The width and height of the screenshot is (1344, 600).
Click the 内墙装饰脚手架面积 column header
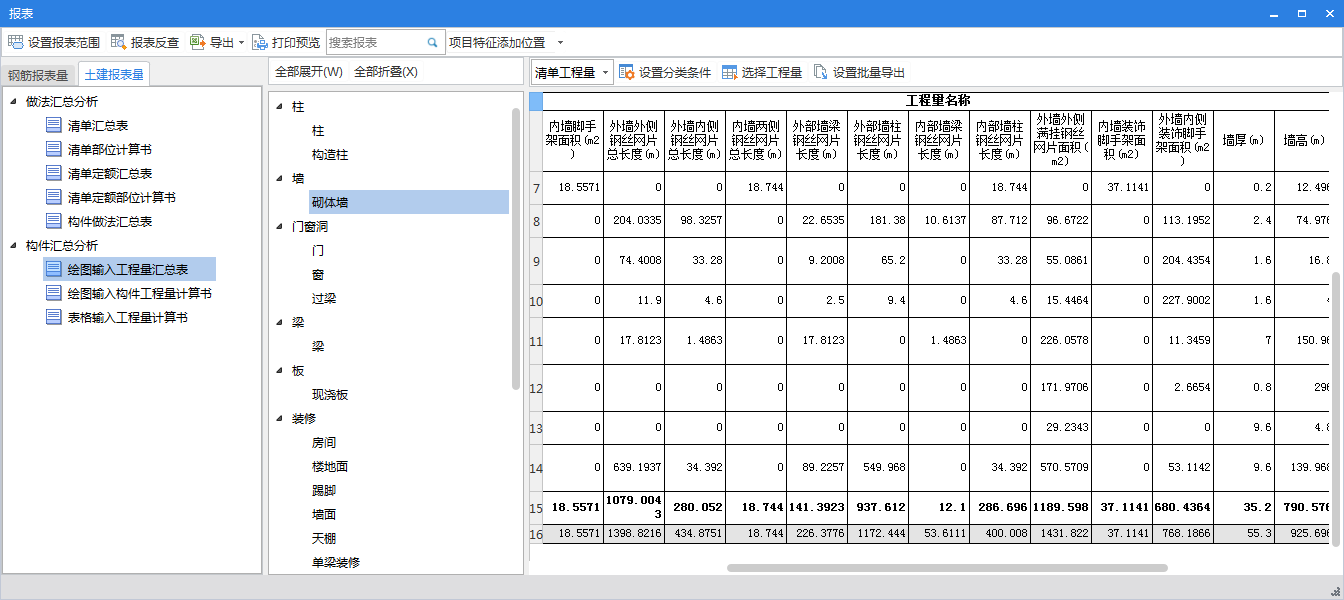(1122, 141)
